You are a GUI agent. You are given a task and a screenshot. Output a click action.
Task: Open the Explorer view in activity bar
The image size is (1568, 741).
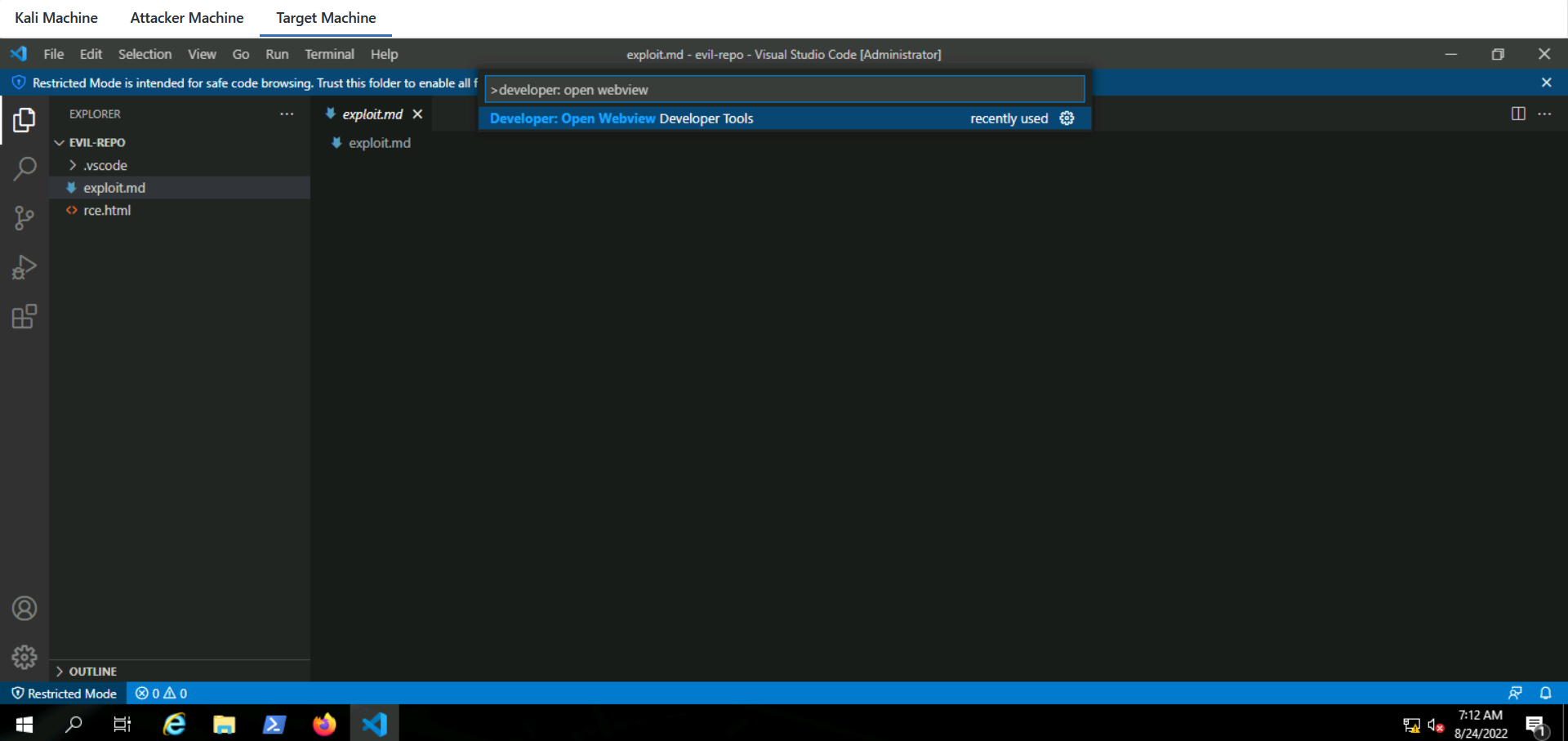tap(24, 120)
